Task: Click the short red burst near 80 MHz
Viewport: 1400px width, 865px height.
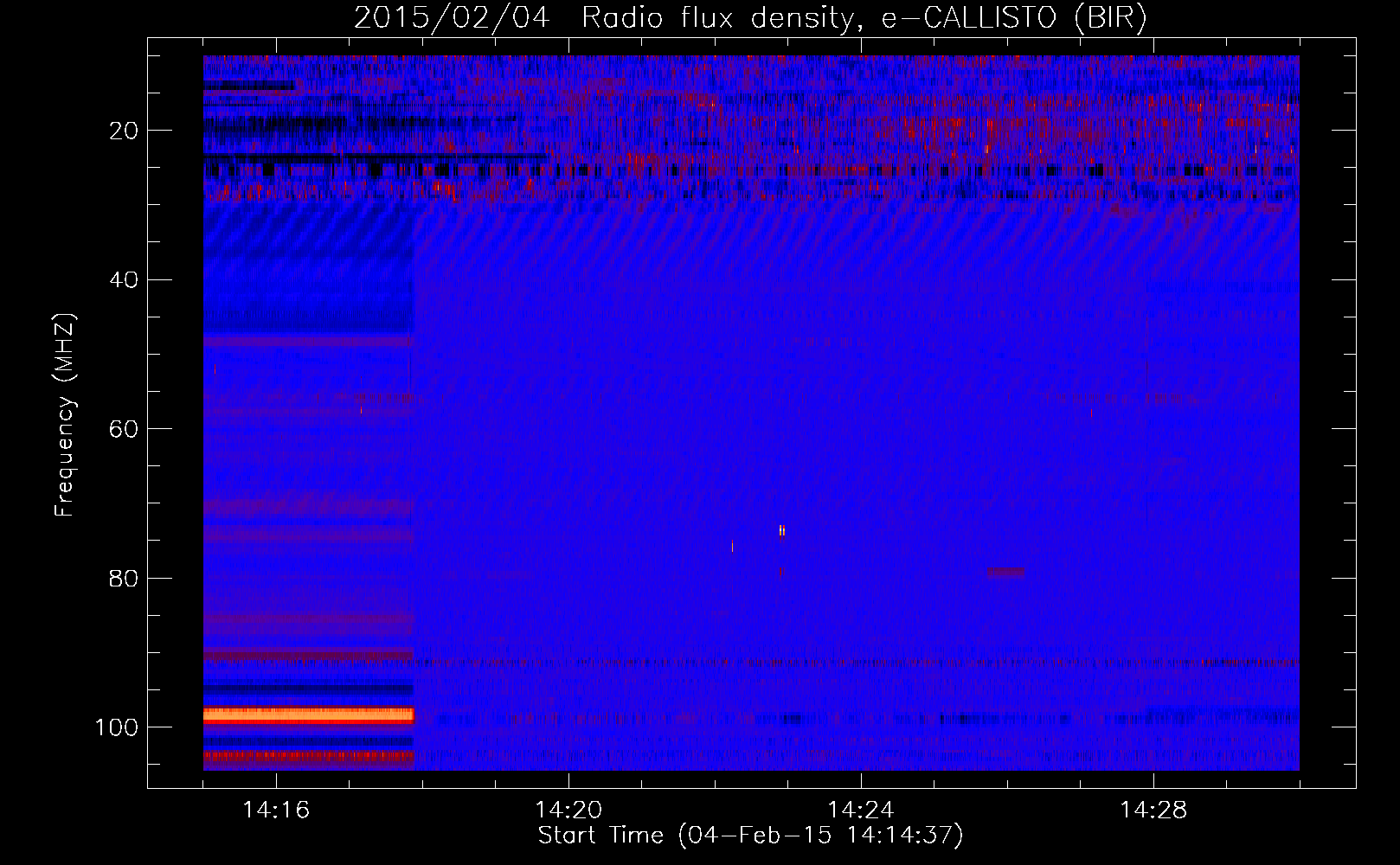Action: click(1005, 572)
